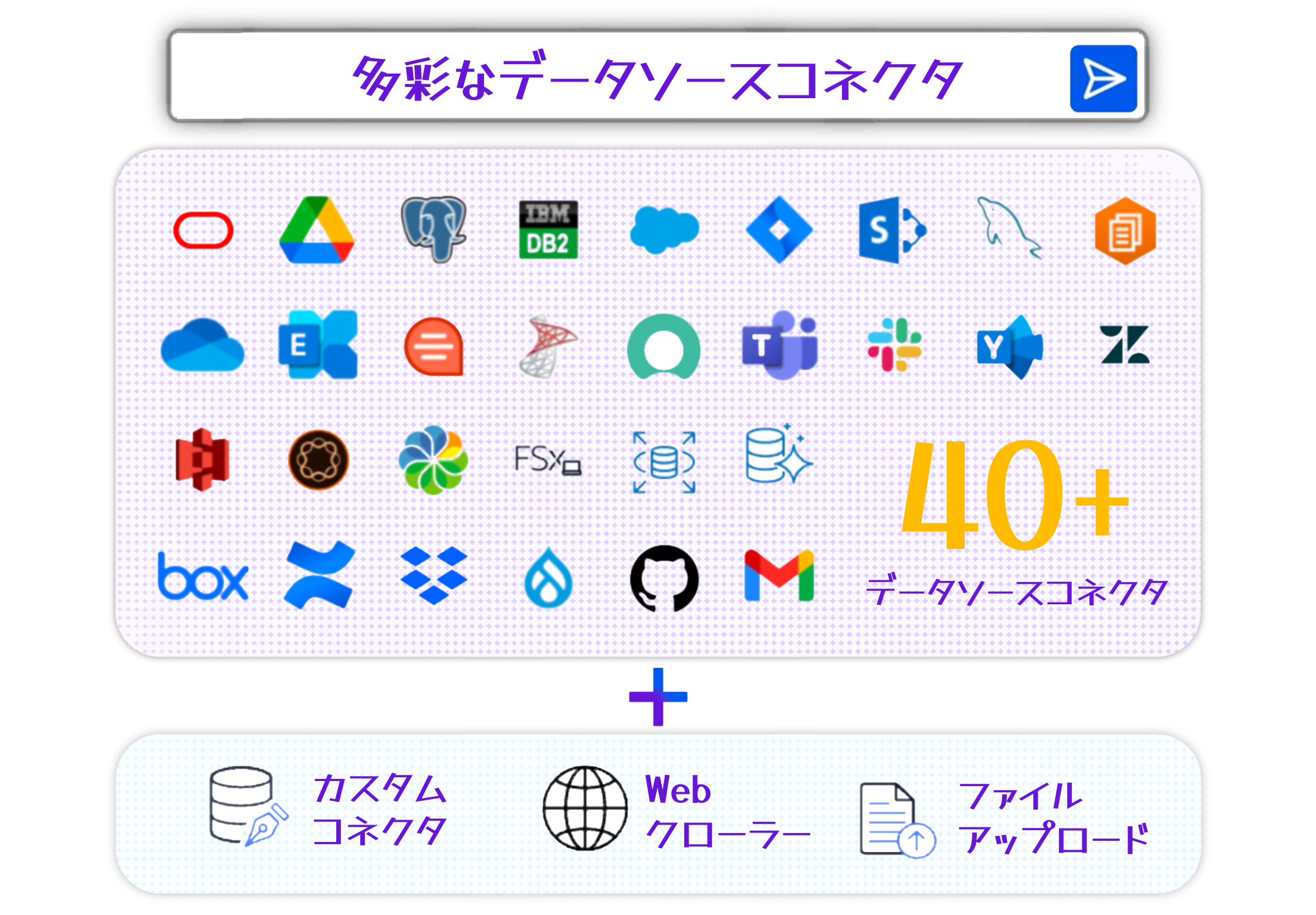
Task: Select the Microsoft Teams icon
Action: 780,345
